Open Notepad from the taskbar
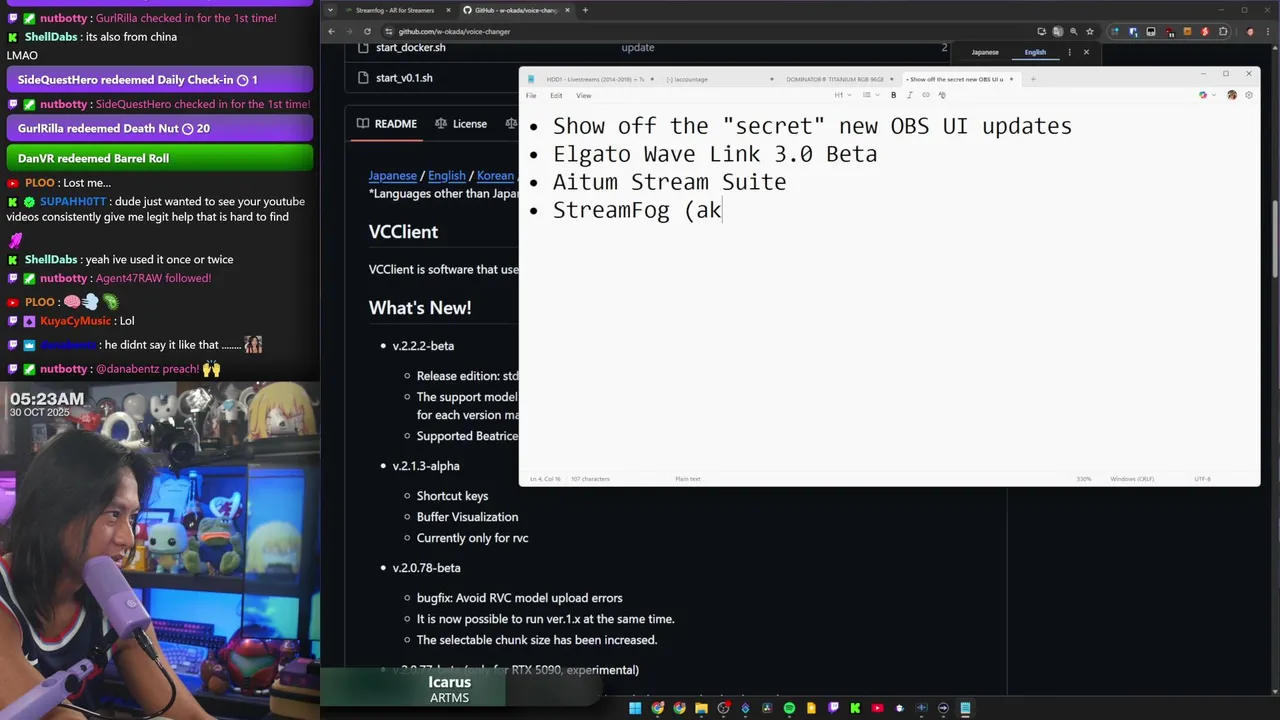Image resolution: width=1280 pixels, height=720 pixels. [x=965, y=708]
